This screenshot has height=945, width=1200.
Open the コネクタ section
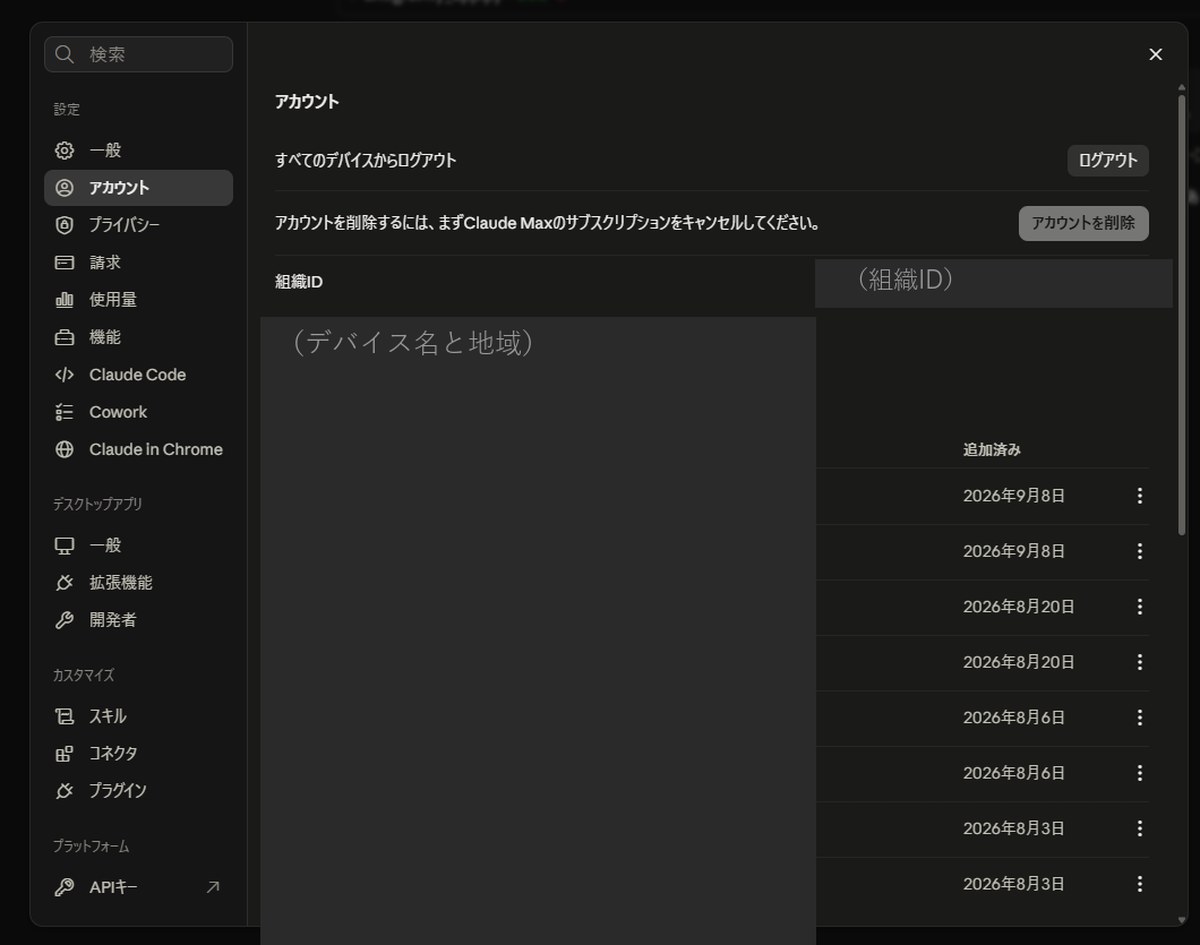[x=138, y=753]
